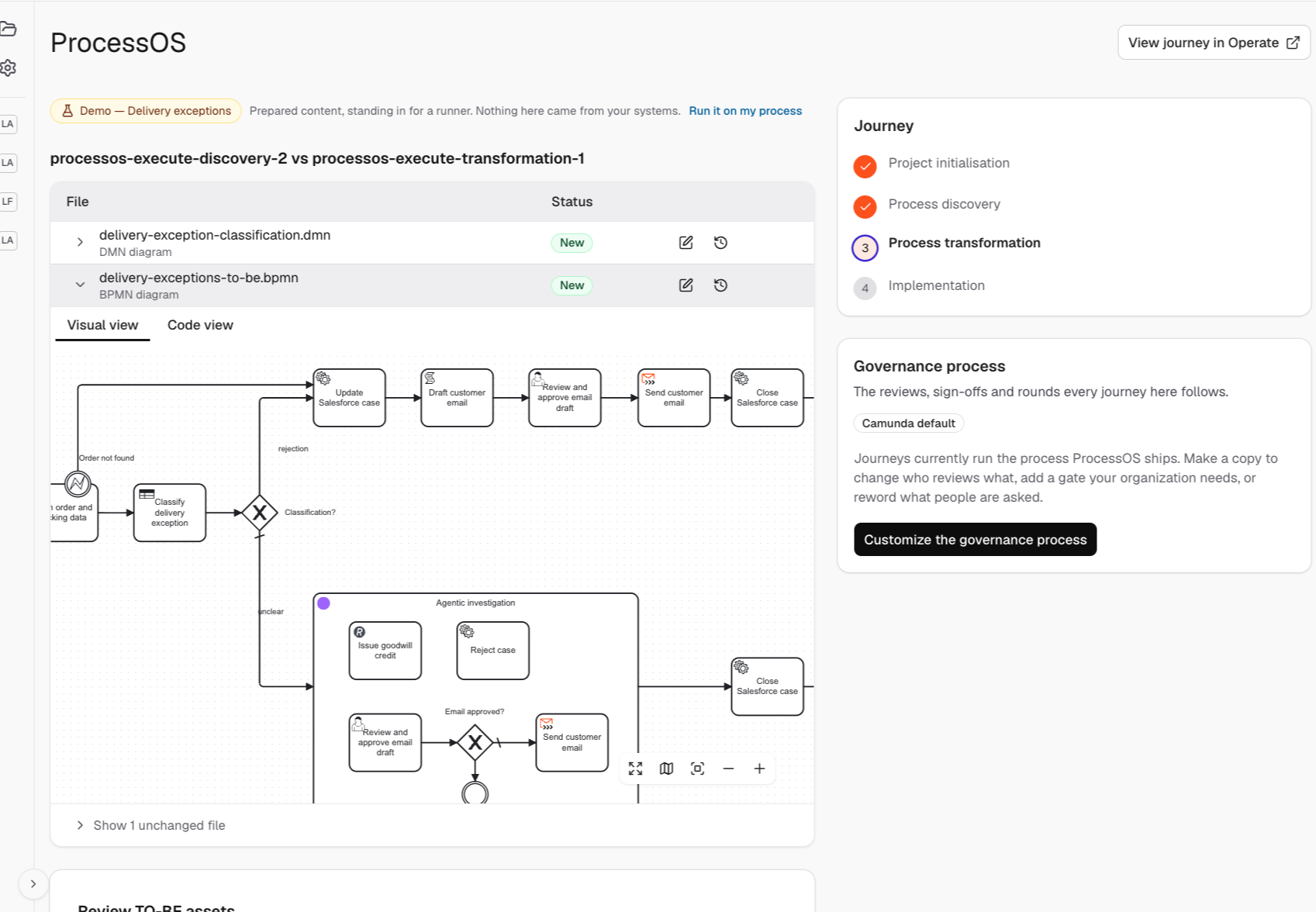Screen dimensions: 1316x912
Task: Go to Project initialisation step
Action: tap(948, 163)
